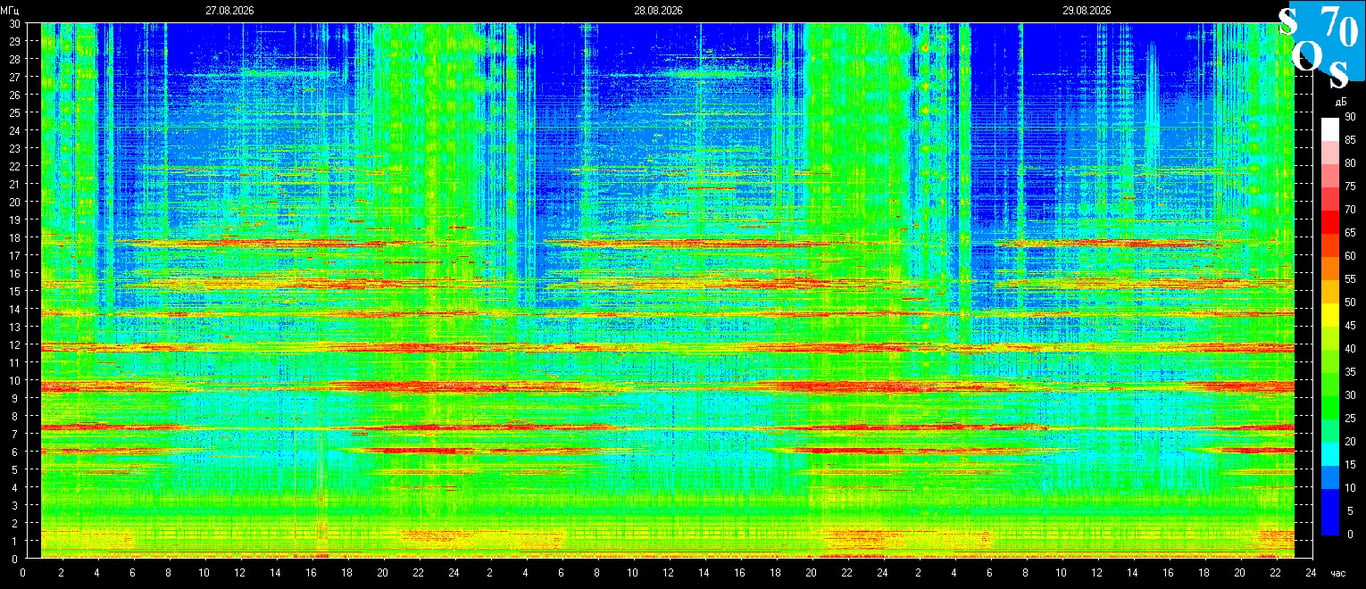1366x589 pixels.
Task: Click the dark blue 5 dB swatch
Action: coord(1330,523)
